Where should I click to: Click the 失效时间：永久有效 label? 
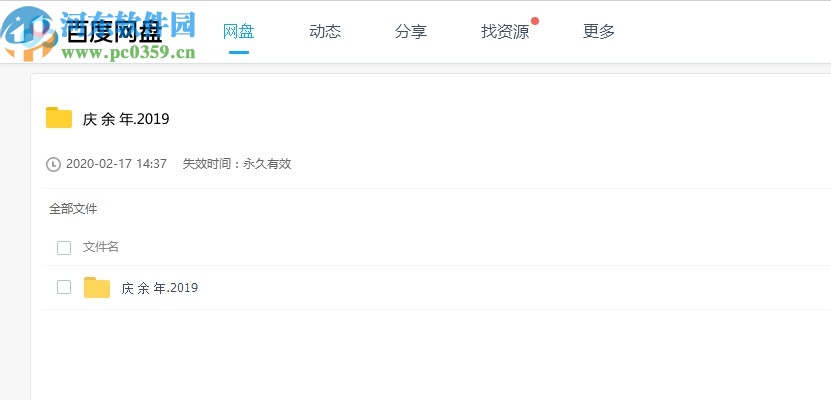[236, 164]
